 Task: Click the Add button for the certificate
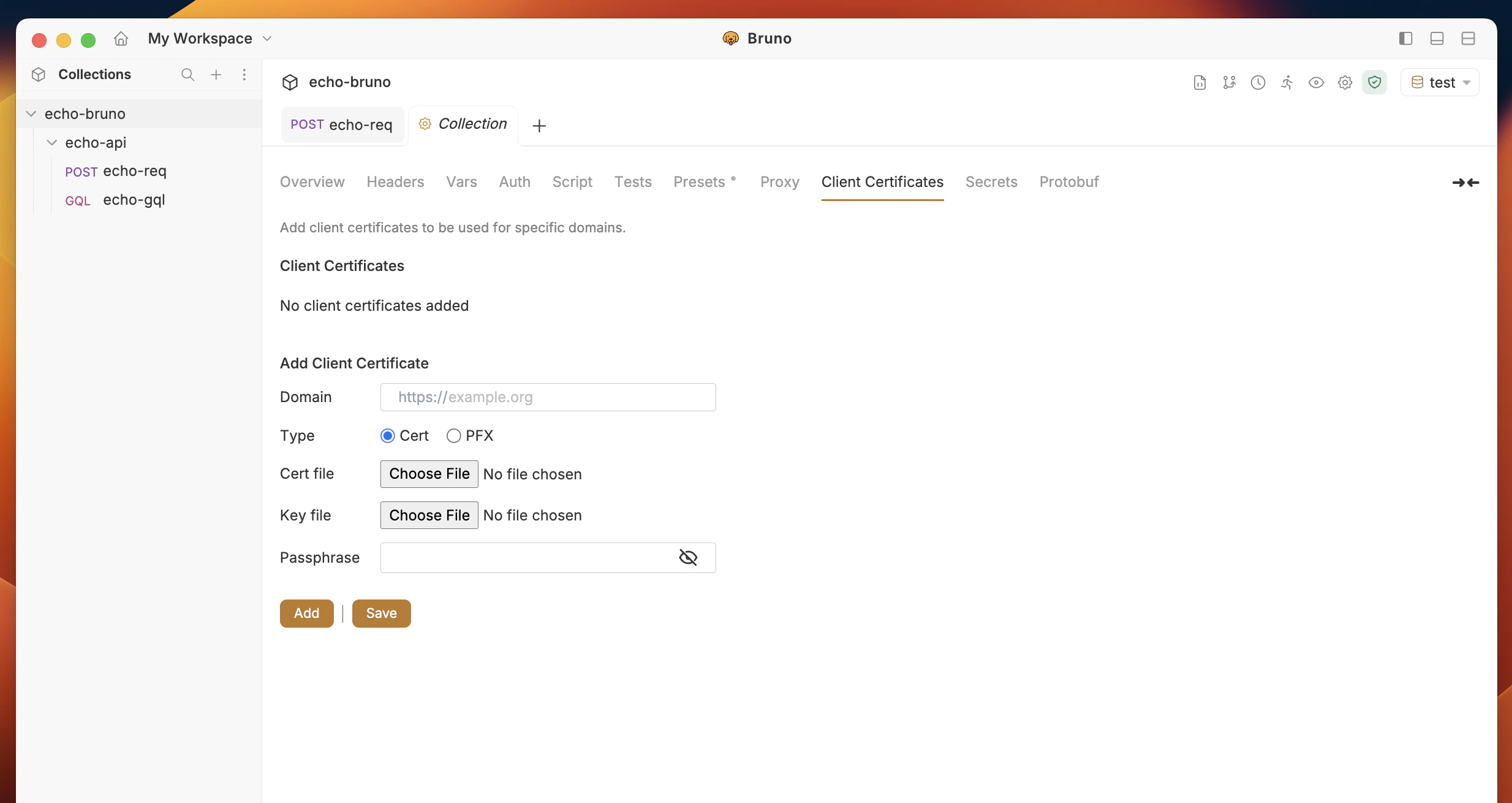[306, 613]
